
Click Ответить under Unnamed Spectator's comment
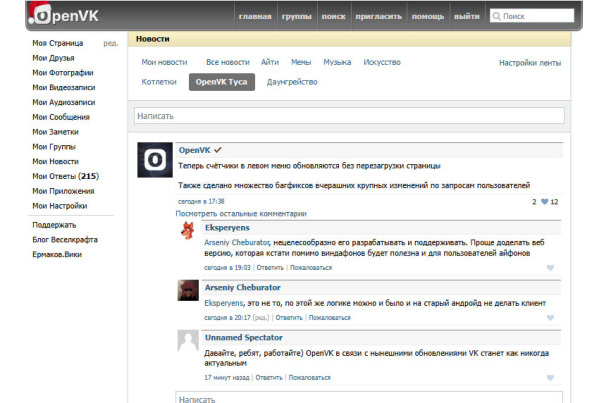pos(269,378)
